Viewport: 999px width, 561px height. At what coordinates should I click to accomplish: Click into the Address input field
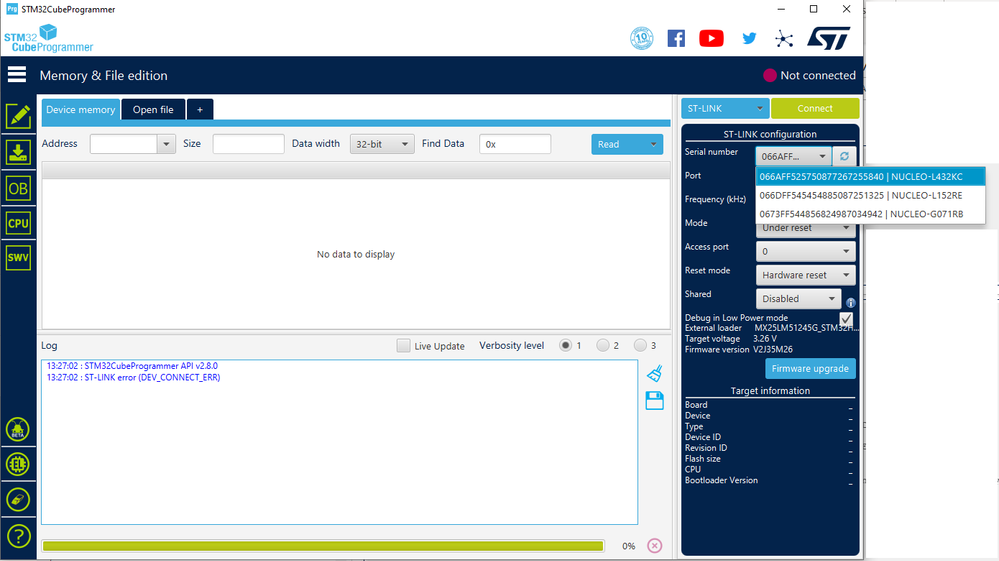pos(124,144)
